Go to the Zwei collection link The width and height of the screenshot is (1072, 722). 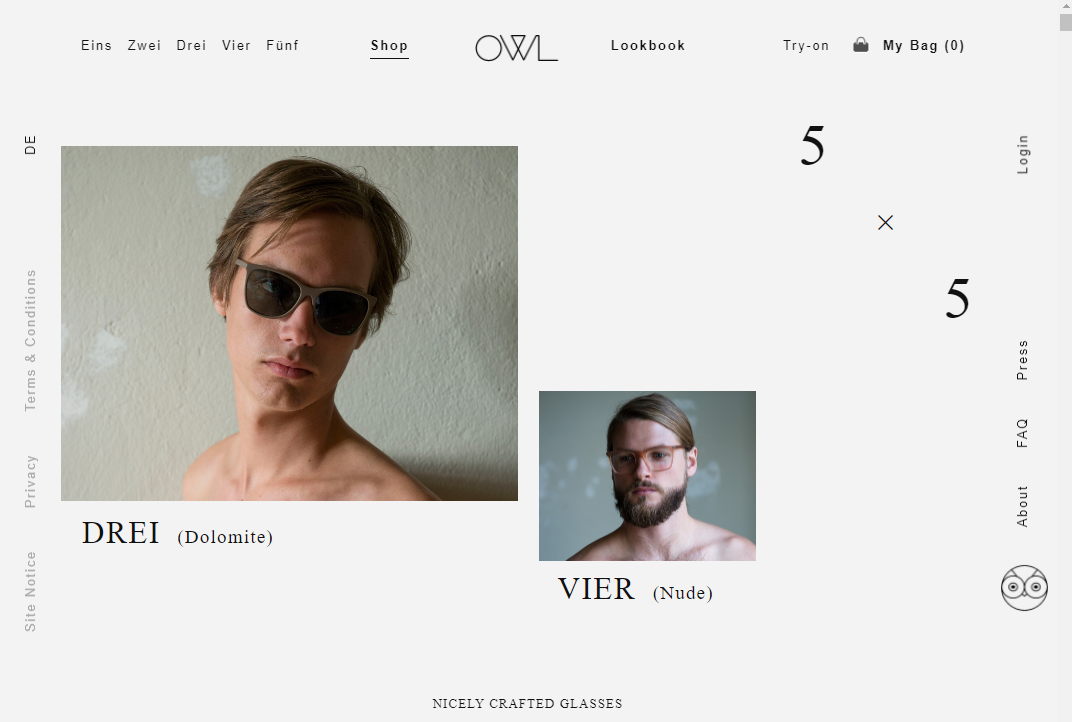click(x=144, y=46)
